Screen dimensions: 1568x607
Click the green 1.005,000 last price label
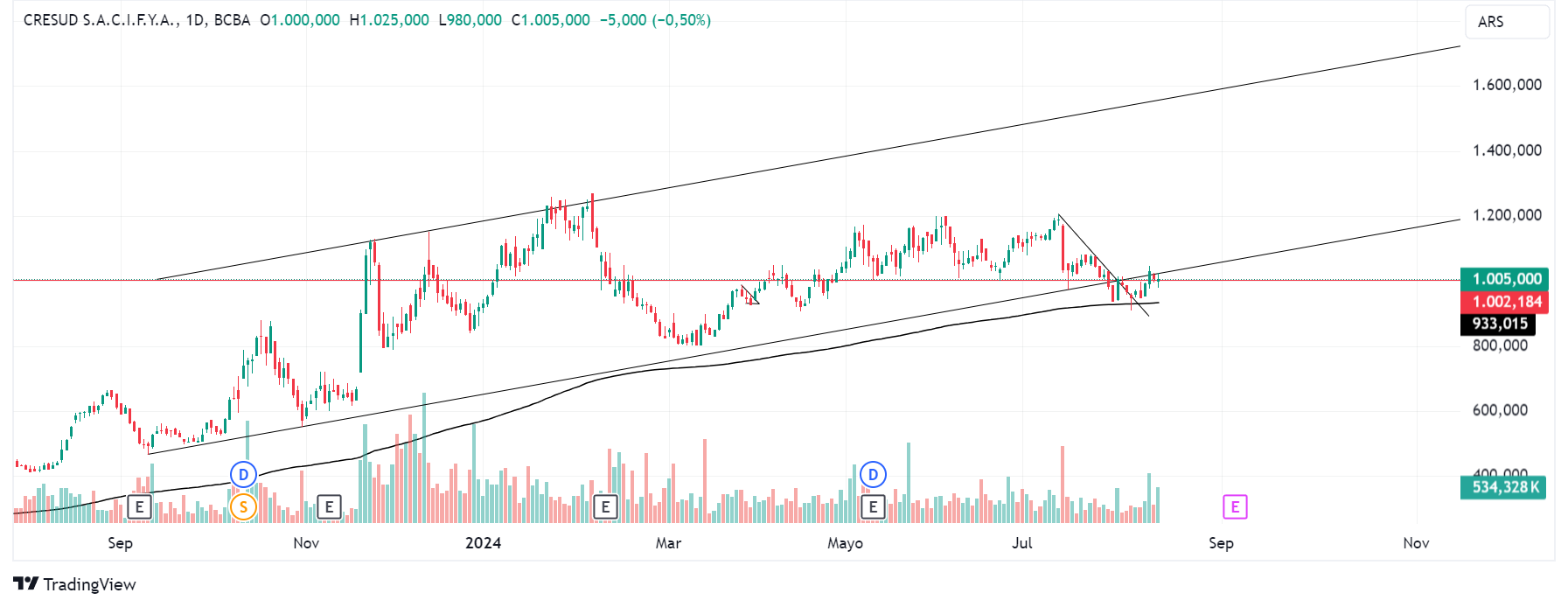1504,279
